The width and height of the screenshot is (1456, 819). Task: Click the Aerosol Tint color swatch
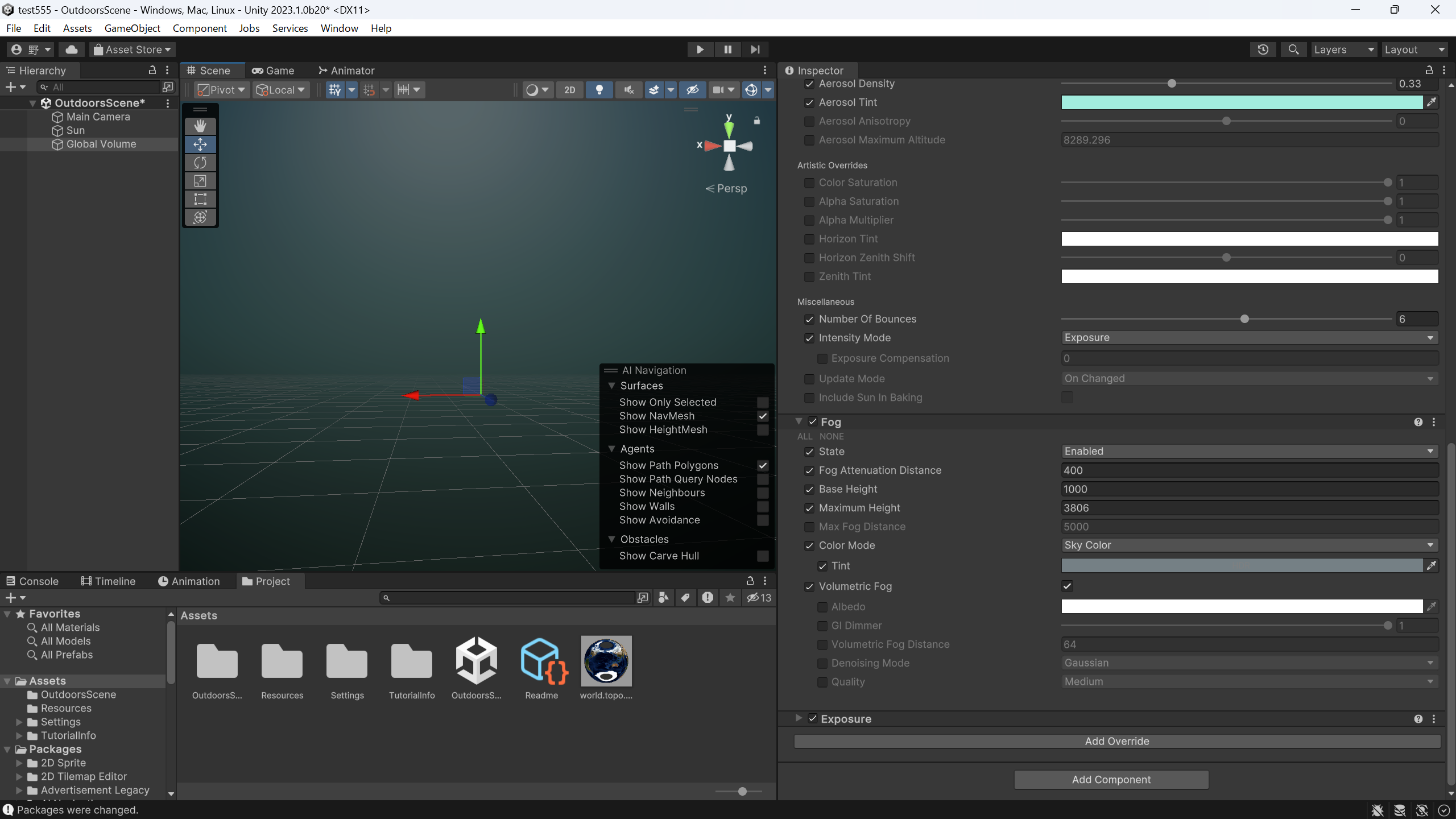coord(1240,102)
